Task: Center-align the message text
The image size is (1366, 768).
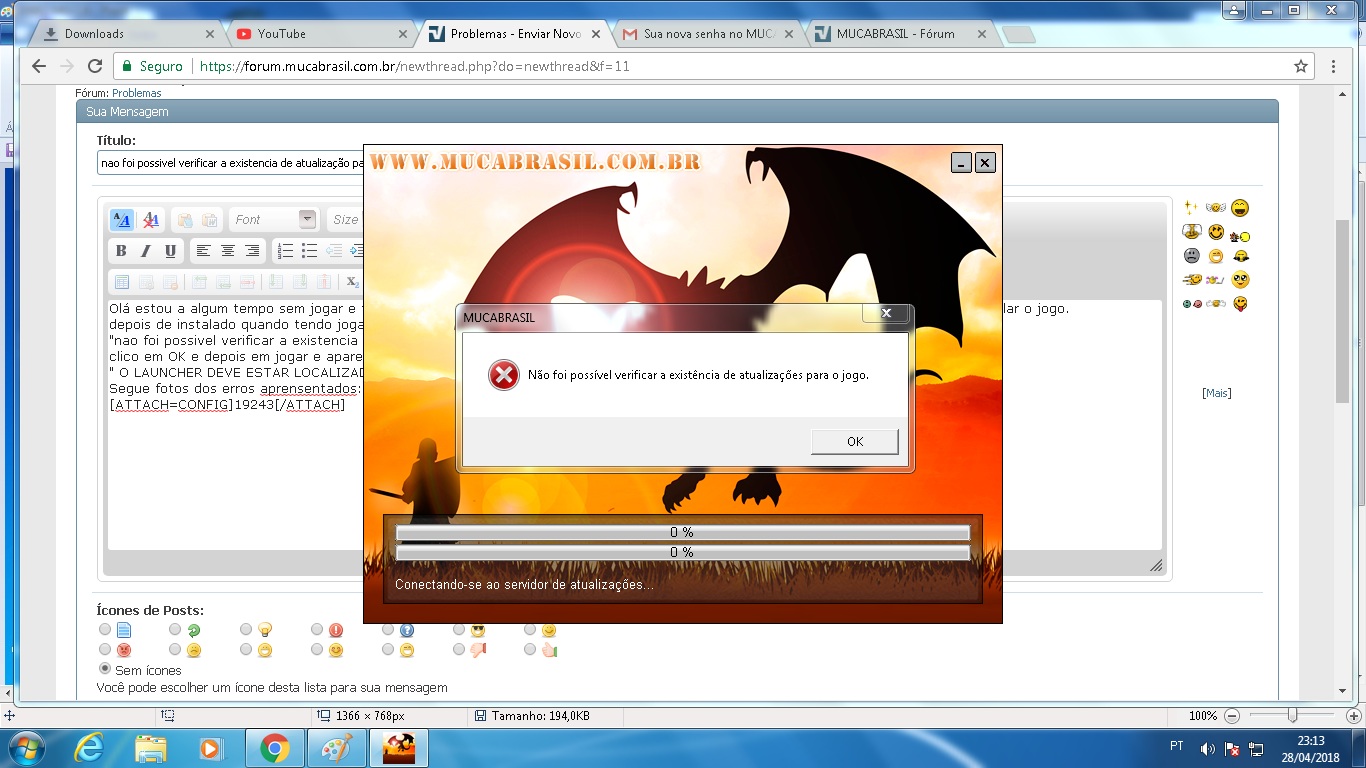Action: [x=228, y=251]
